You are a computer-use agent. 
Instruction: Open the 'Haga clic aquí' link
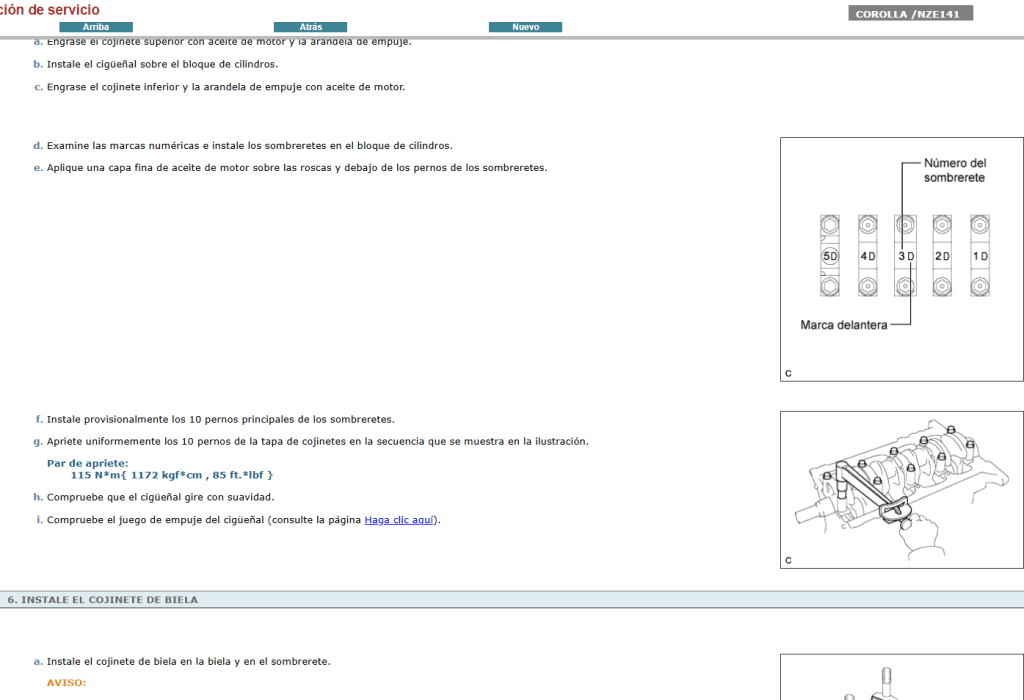tap(399, 519)
